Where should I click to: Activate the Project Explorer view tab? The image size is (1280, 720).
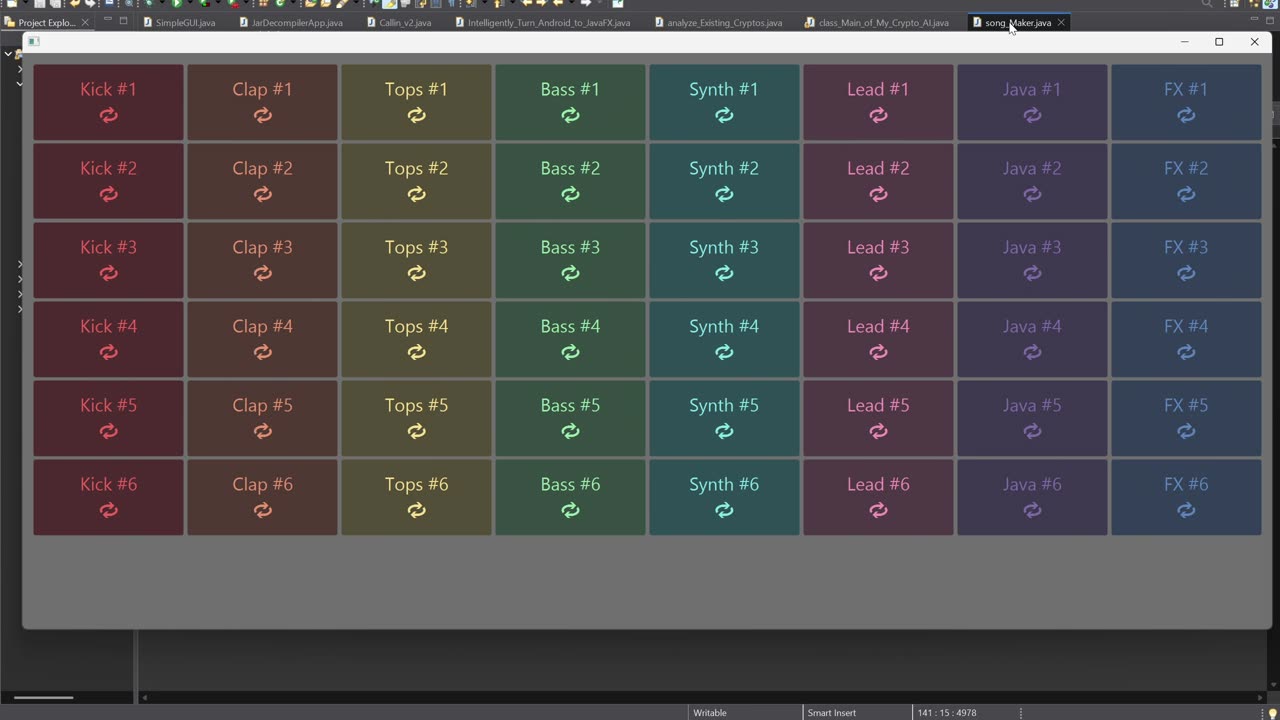point(46,22)
